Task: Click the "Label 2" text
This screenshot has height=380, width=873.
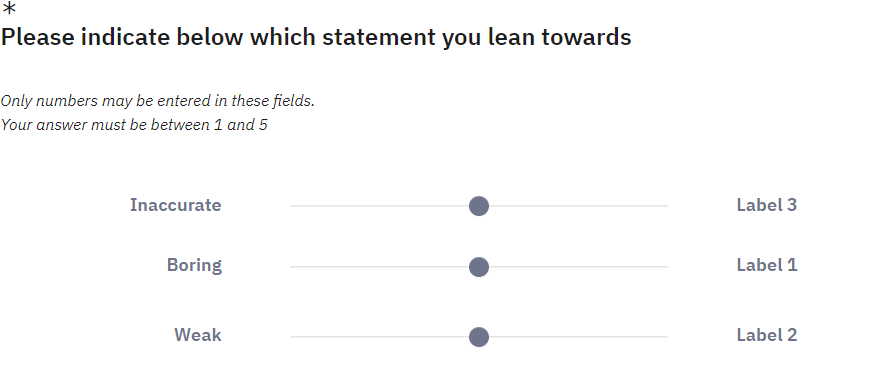Action: tap(767, 335)
